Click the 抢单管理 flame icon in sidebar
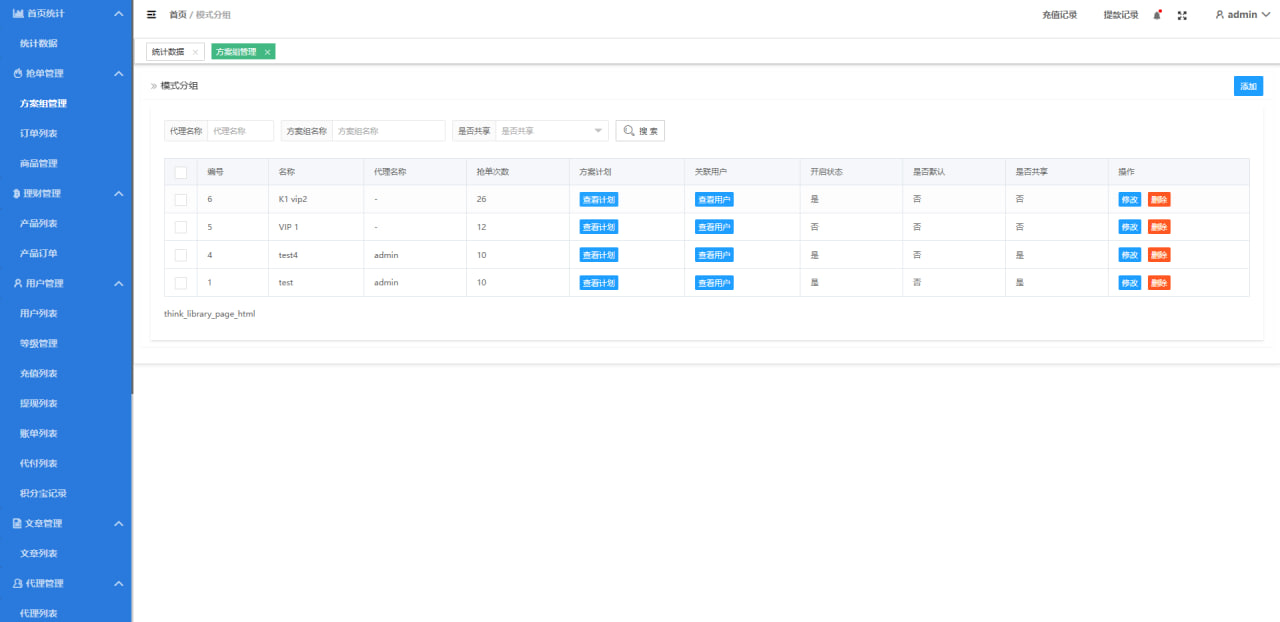 17,74
